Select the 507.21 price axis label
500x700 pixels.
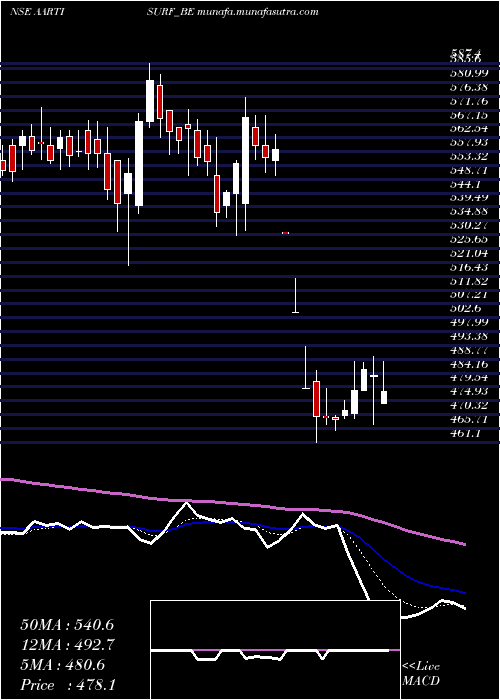coord(471,295)
